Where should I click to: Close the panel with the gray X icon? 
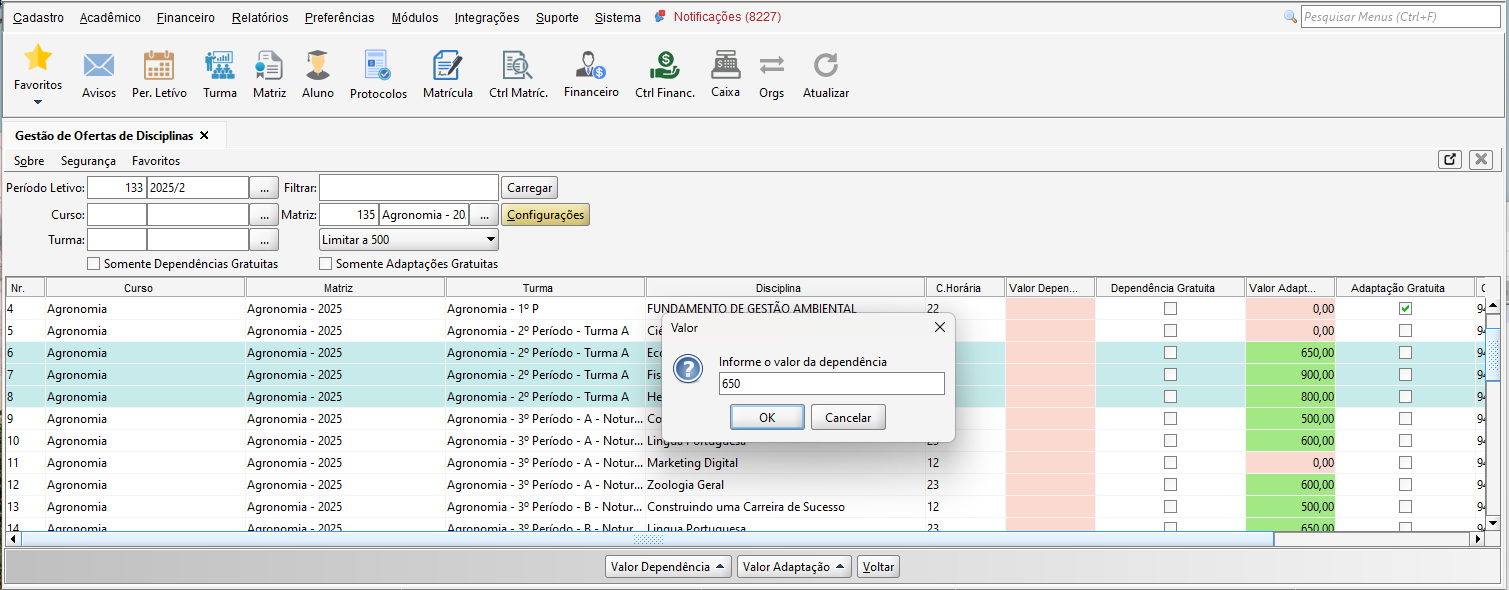1481,160
